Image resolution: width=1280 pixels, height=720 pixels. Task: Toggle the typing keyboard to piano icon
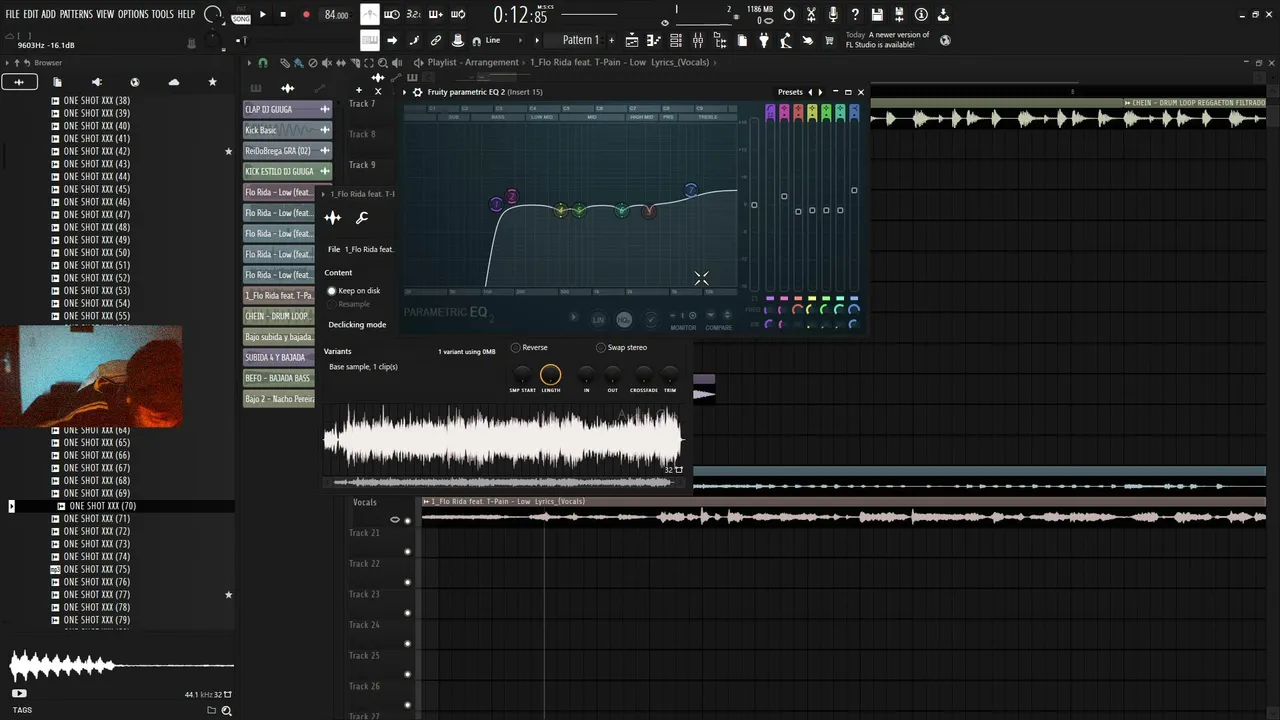(369, 40)
